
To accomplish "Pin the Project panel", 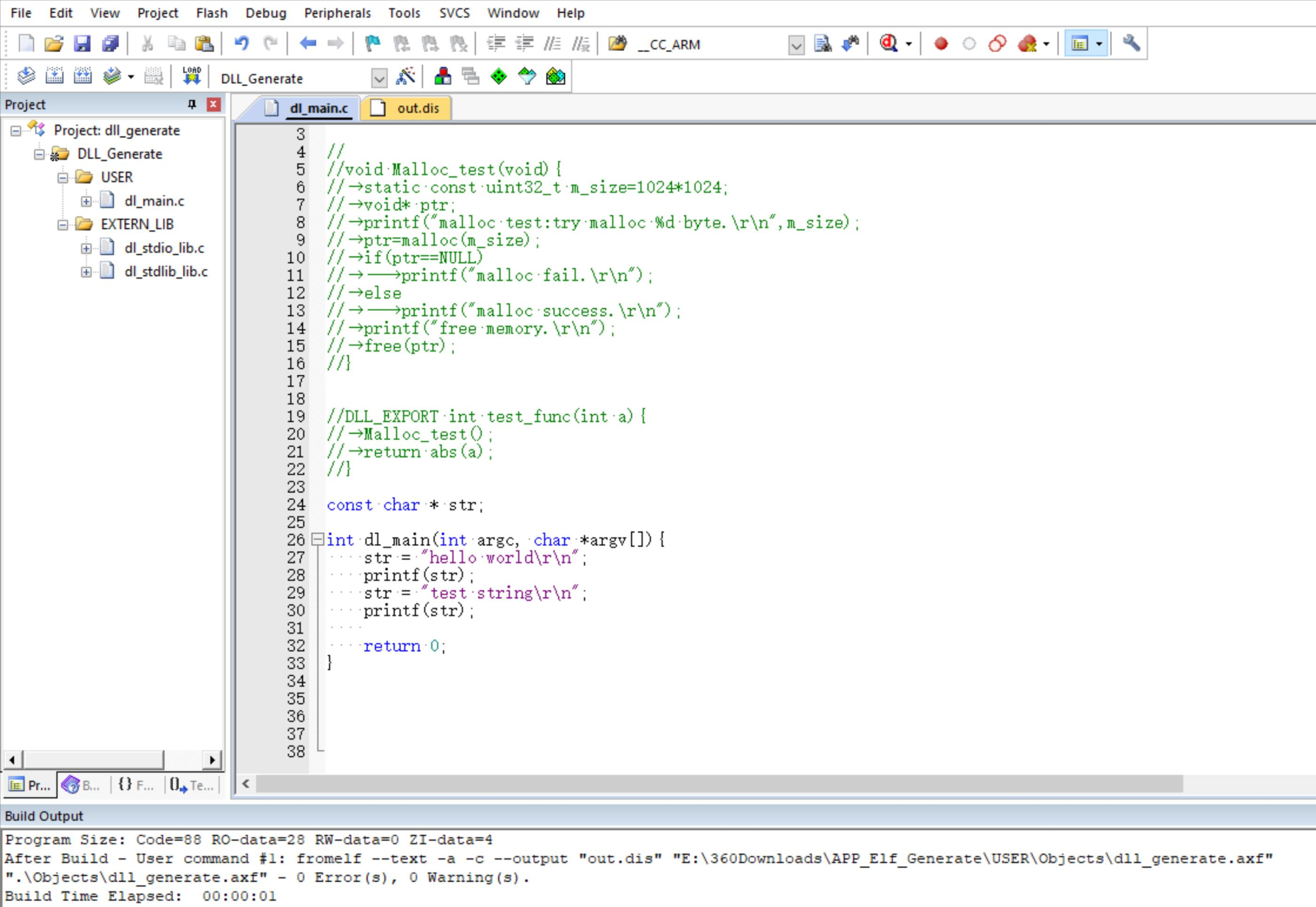I will click(x=192, y=104).
